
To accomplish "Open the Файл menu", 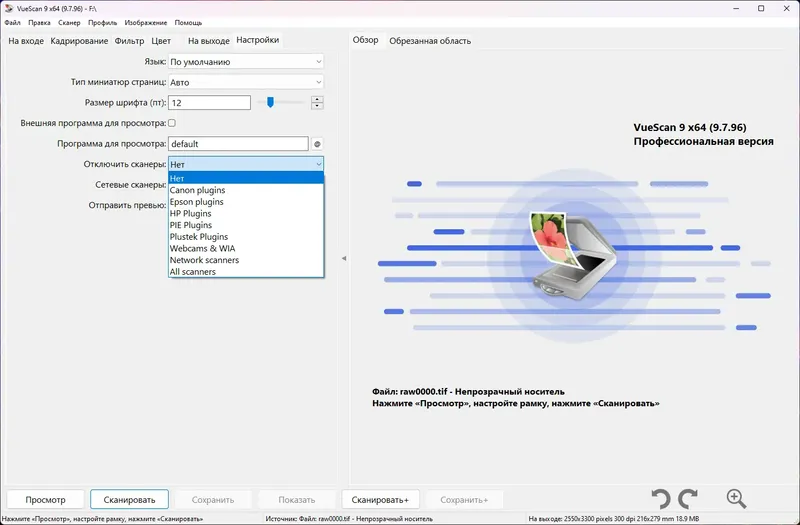I will pyautogui.click(x=12, y=22).
